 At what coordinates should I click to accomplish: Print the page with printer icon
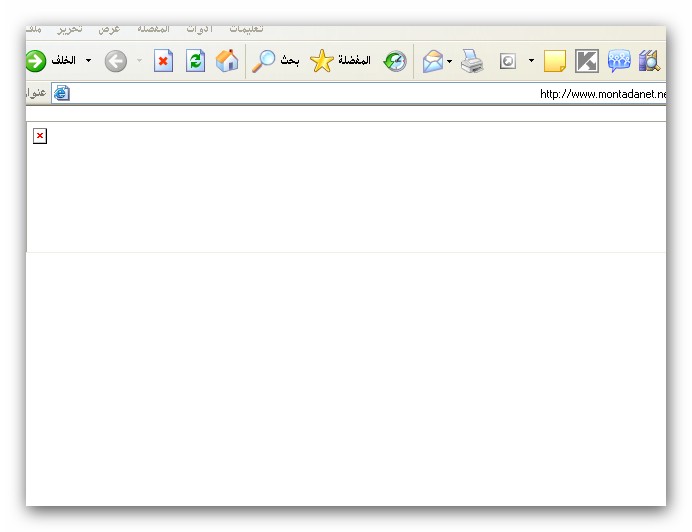click(x=473, y=62)
